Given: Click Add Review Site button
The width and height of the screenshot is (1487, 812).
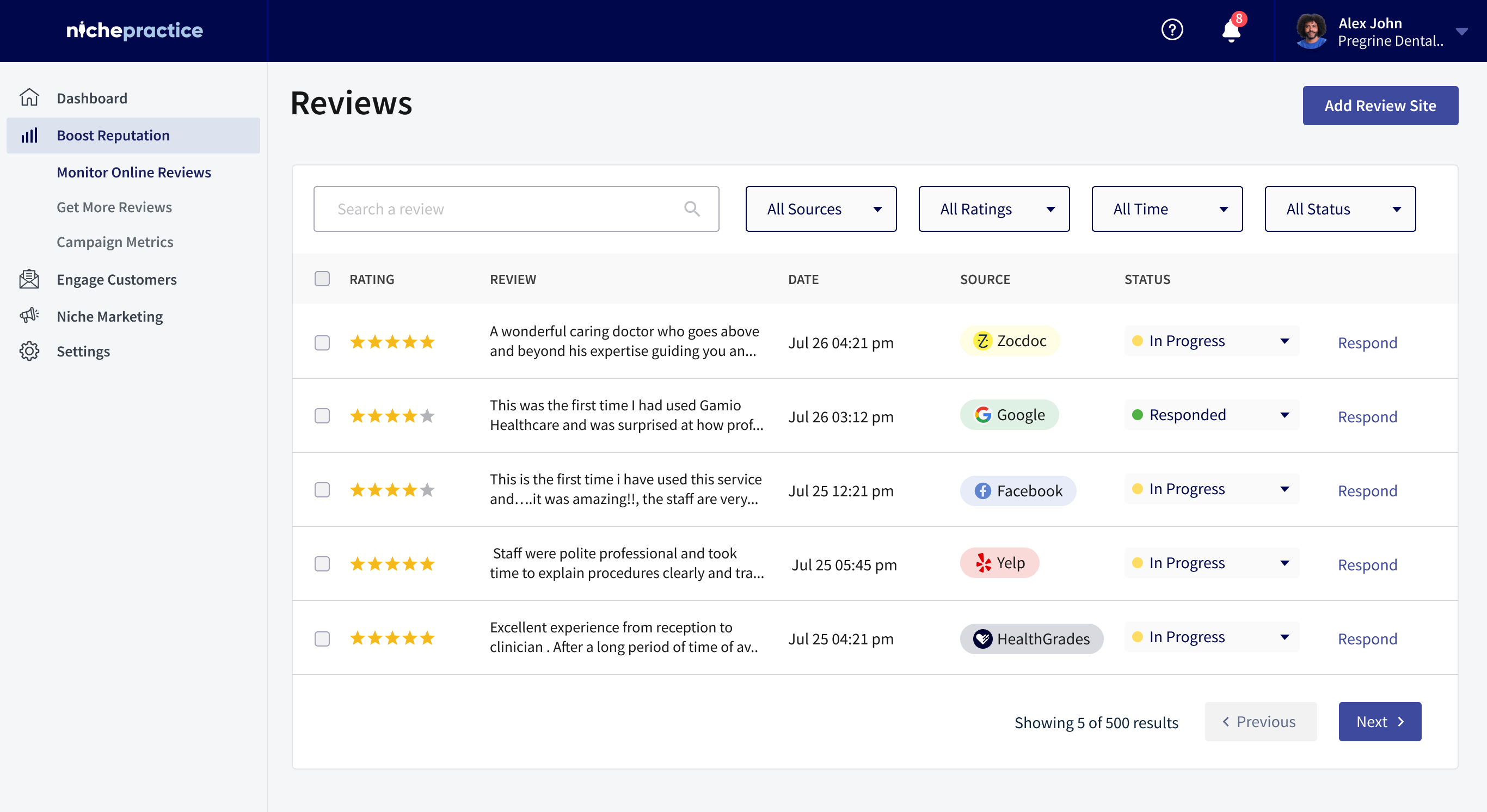Looking at the screenshot, I should 1380,106.
